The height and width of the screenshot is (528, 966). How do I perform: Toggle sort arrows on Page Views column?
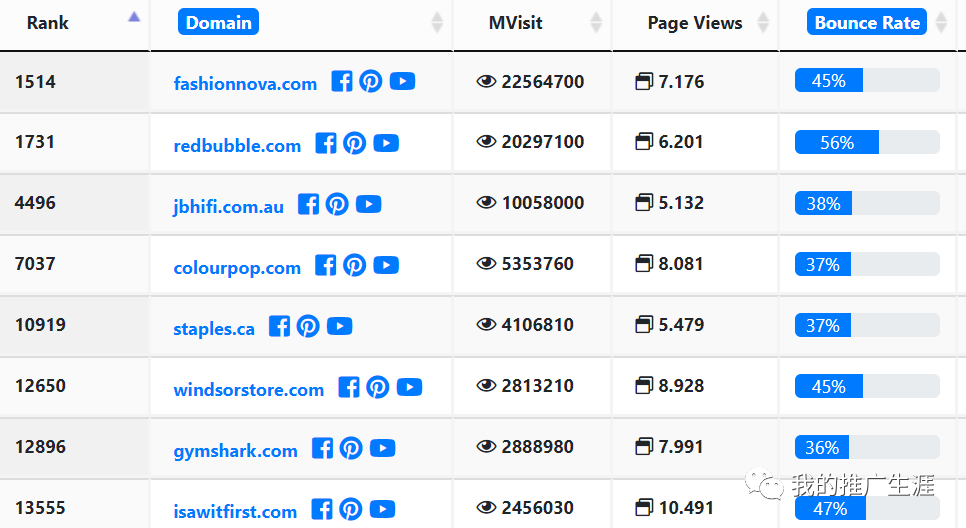pos(763,22)
